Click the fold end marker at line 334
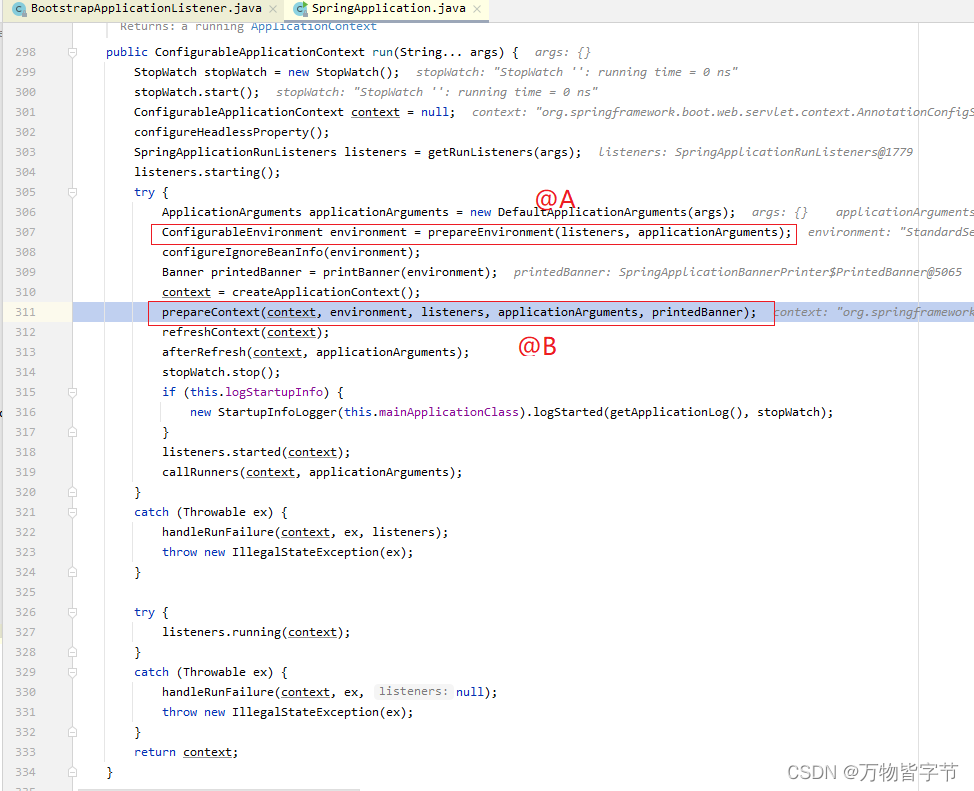 point(72,772)
